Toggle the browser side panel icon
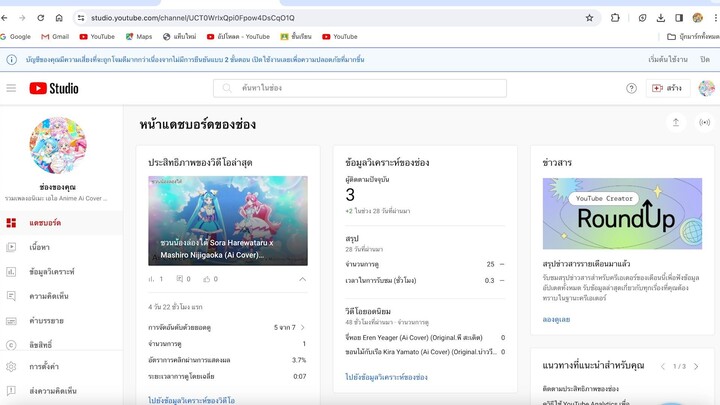 [x=679, y=18]
